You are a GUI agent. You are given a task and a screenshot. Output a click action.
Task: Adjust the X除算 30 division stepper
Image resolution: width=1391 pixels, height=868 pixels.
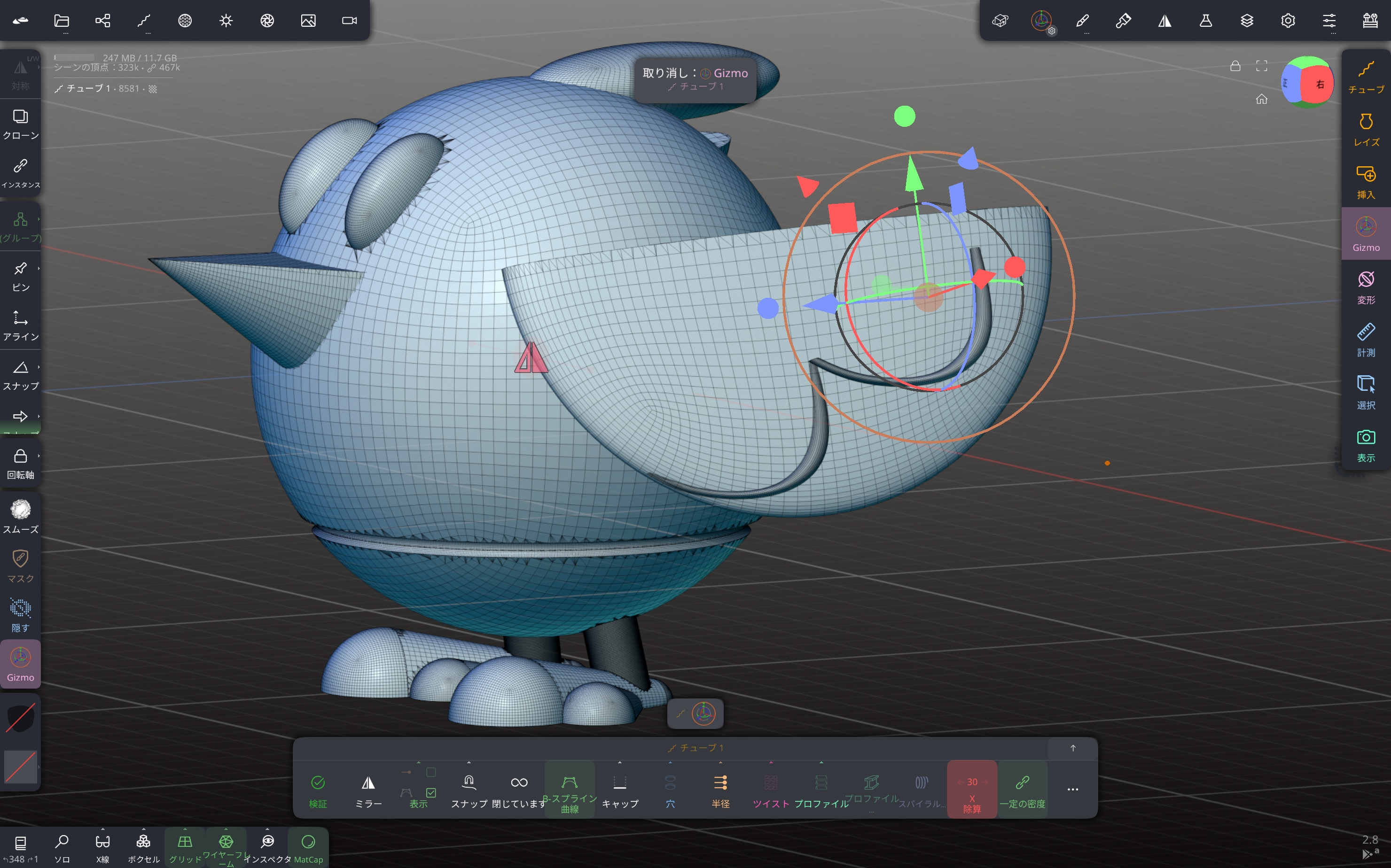972,790
